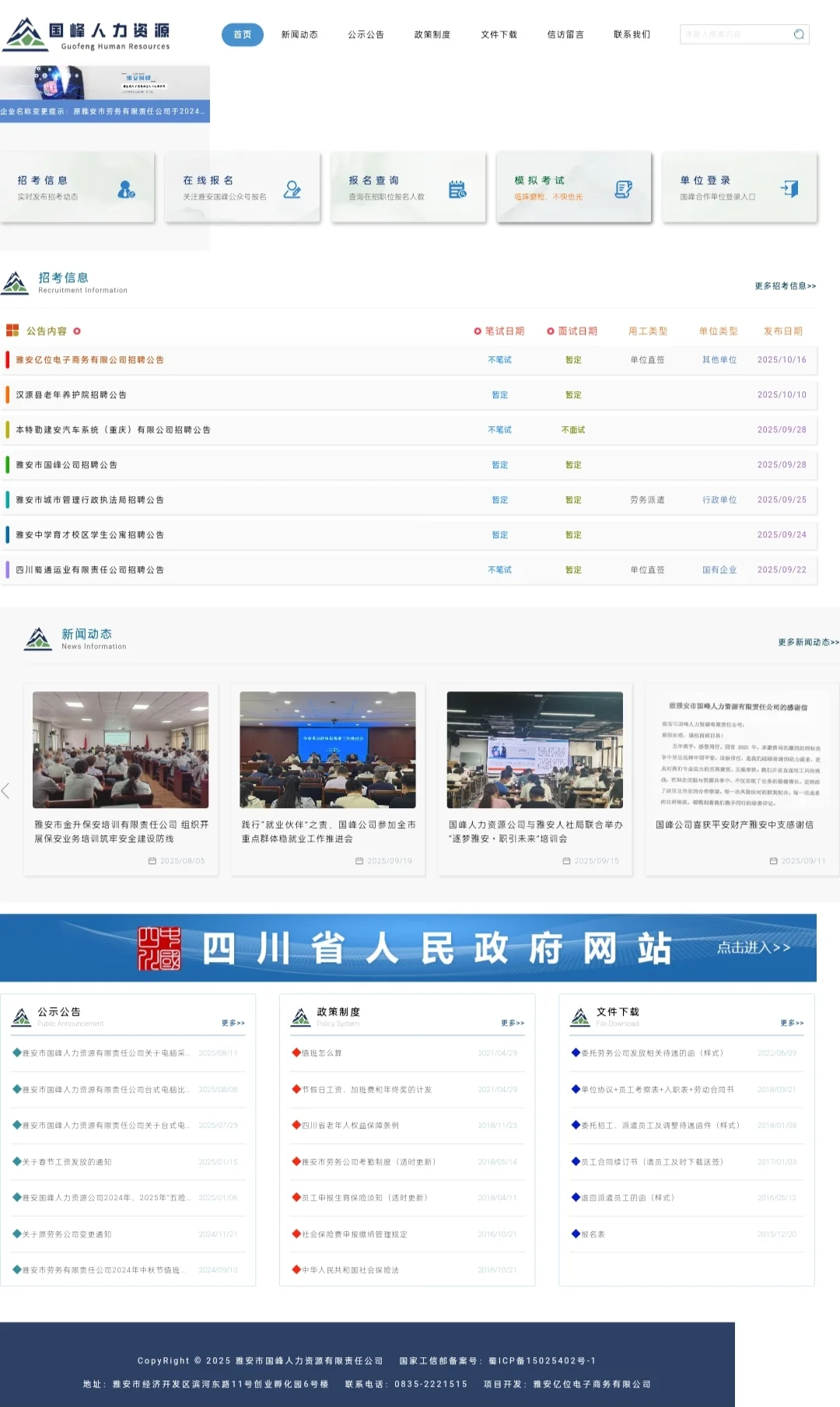Viewport: 840px width, 1407px height.
Task: Open 四川省老年人权益保障条例
Action: pyautogui.click(x=350, y=1125)
